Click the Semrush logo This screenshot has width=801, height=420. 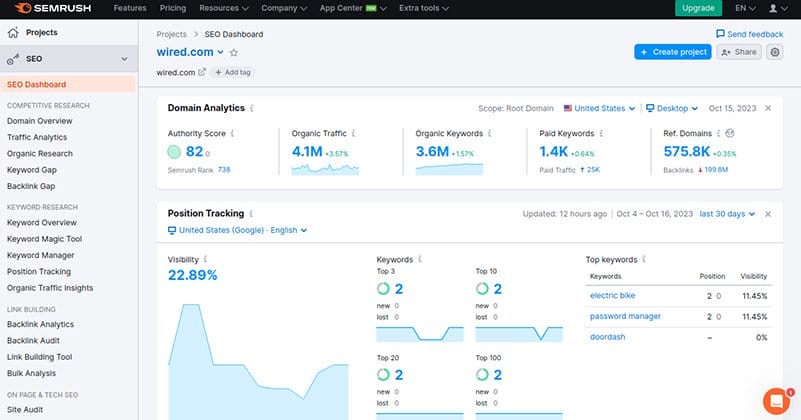(x=53, y=8)
